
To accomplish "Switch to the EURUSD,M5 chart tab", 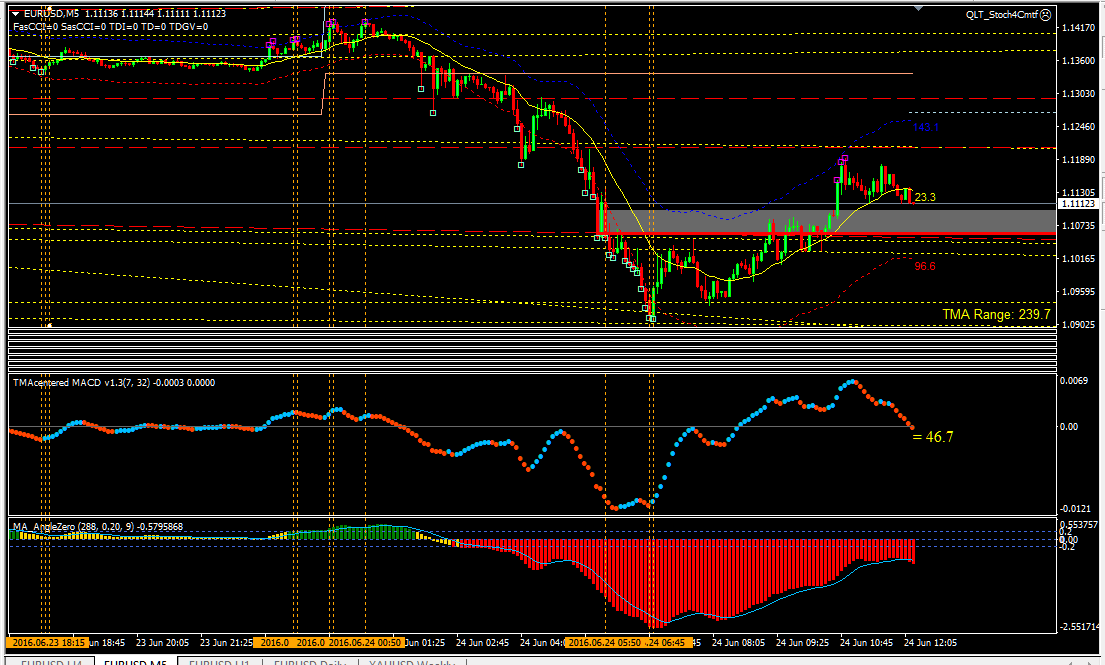I will coord(135,662).
